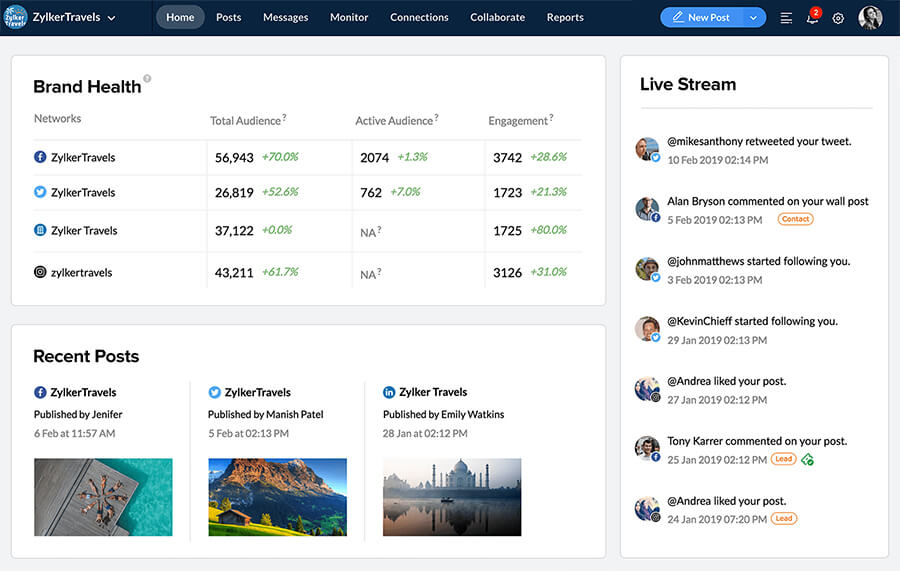
Task: Click the Contact tag on Alan Bryson's comment
Action: 796,219
